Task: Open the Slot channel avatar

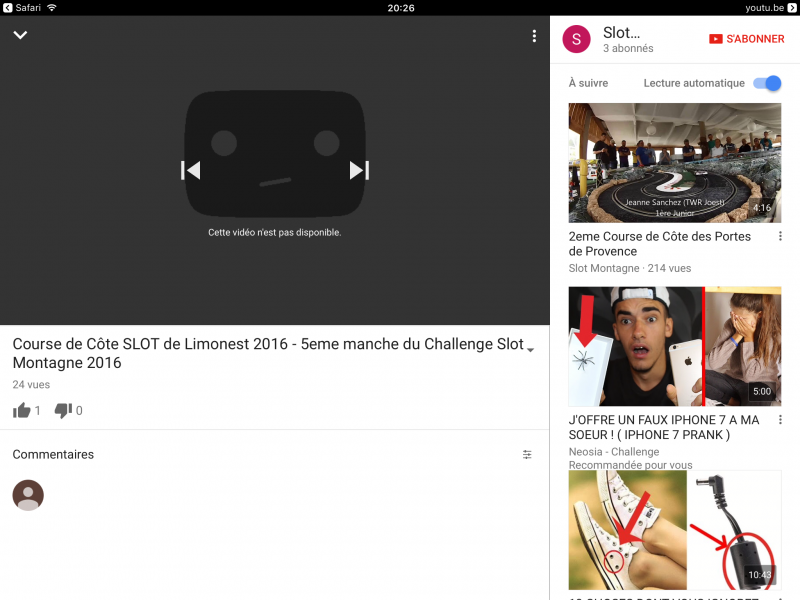Action: click(x=577, y=39)
